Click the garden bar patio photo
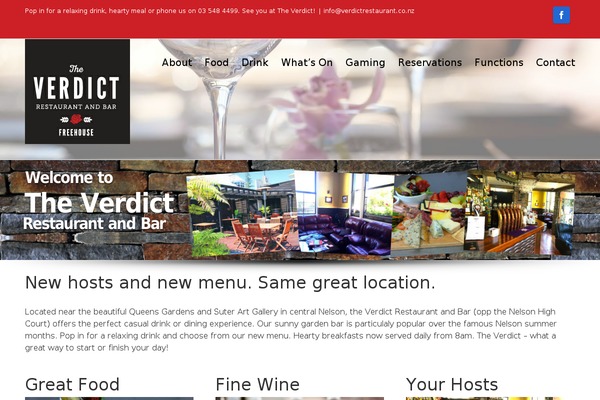The height and width of the screenshot is (400, 600). pos(243,214)
